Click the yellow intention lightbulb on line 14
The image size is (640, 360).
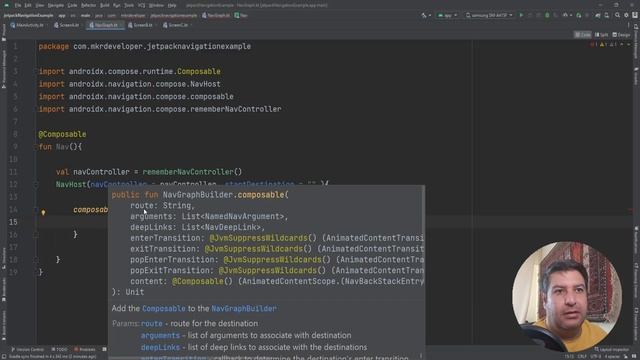(x=43, y=212)
